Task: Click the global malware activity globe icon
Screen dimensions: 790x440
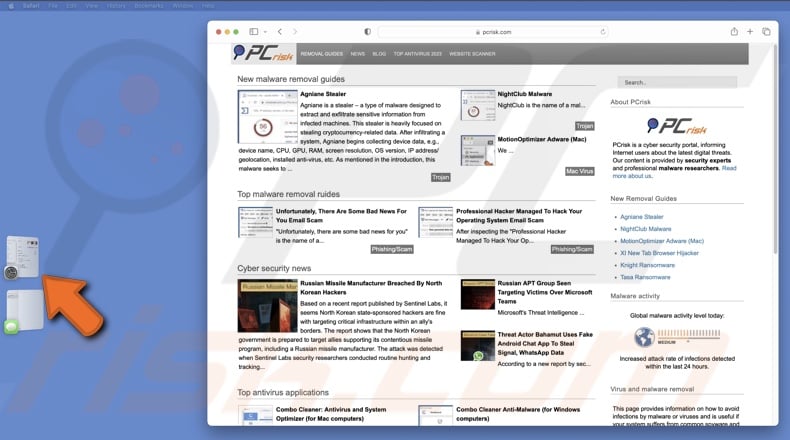Action: tap(644, 337)
